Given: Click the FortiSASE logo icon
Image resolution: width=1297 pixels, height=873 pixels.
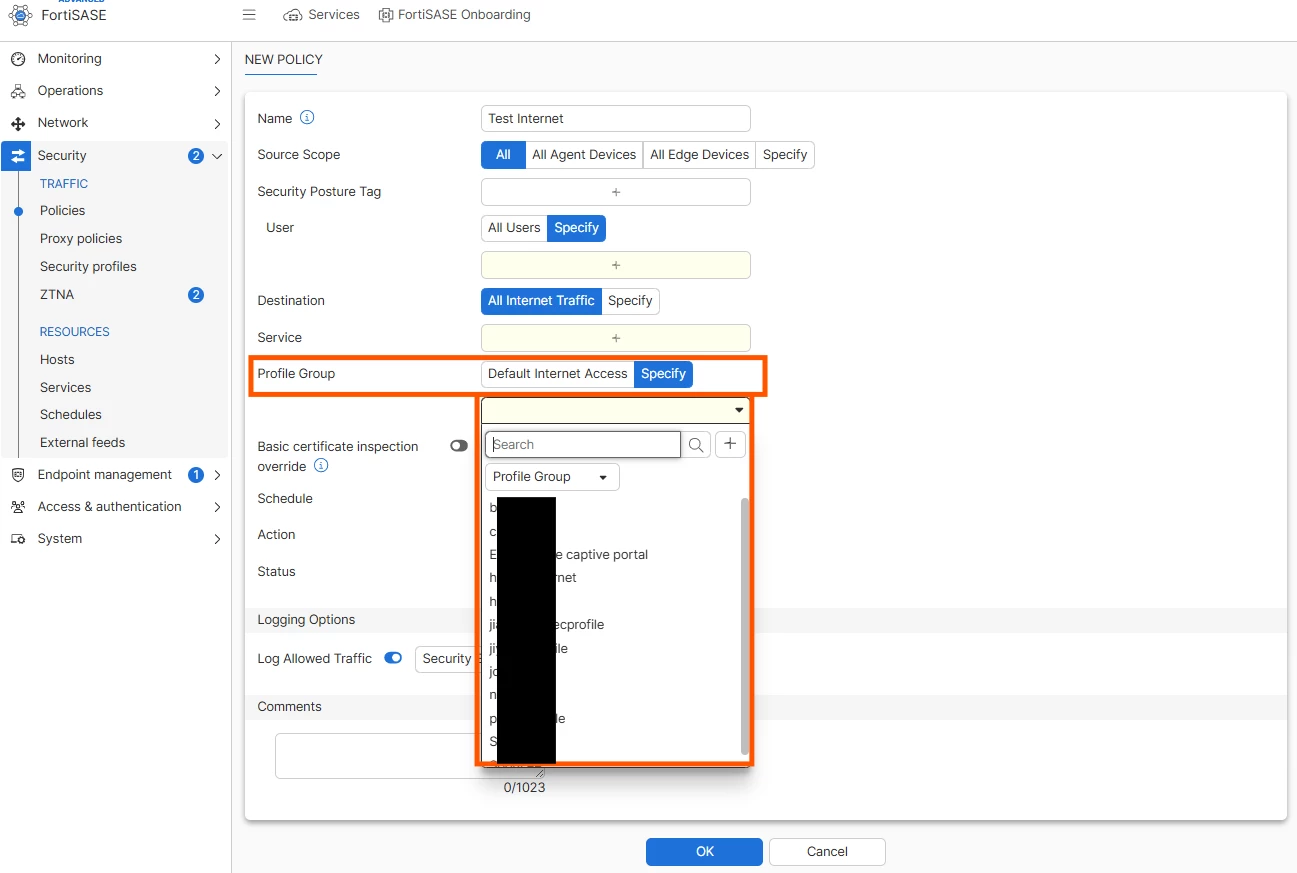Looking at the screenshot, I should pyautogui.click(x=19, y=15).
